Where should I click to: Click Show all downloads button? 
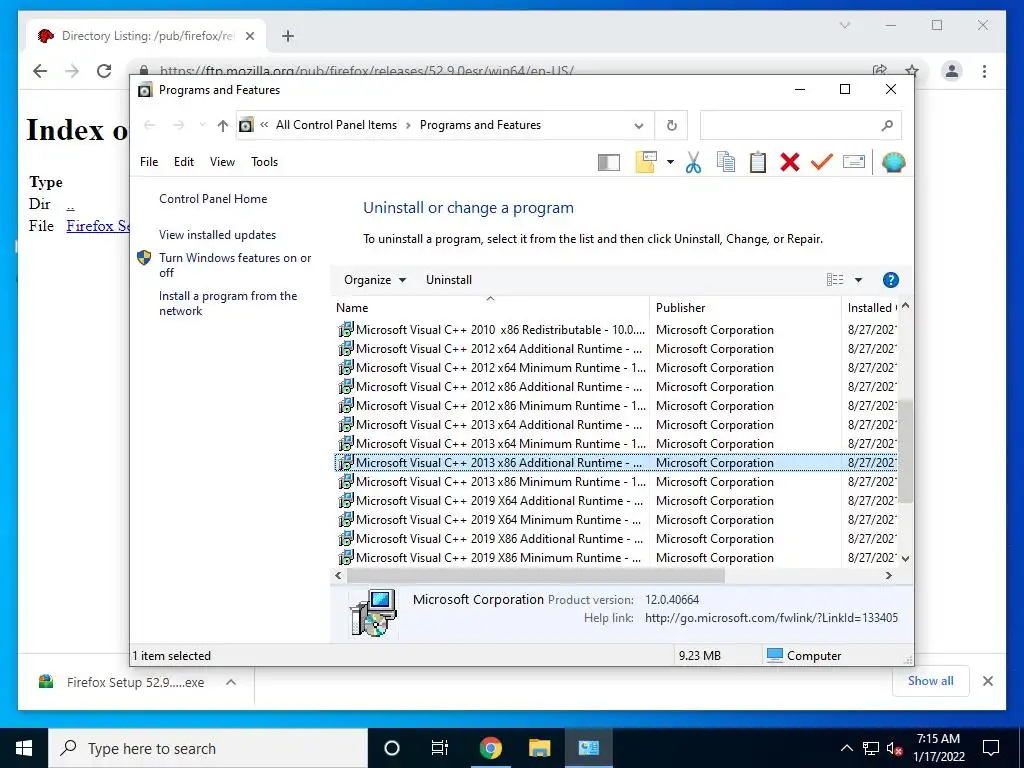tap(930, 681)
